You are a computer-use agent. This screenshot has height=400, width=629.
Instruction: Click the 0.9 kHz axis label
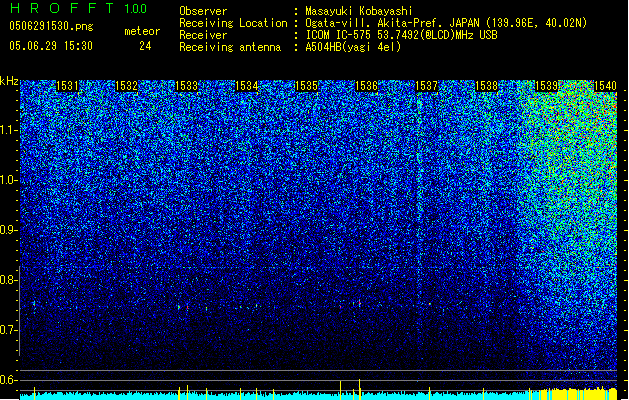pos(9,230)
